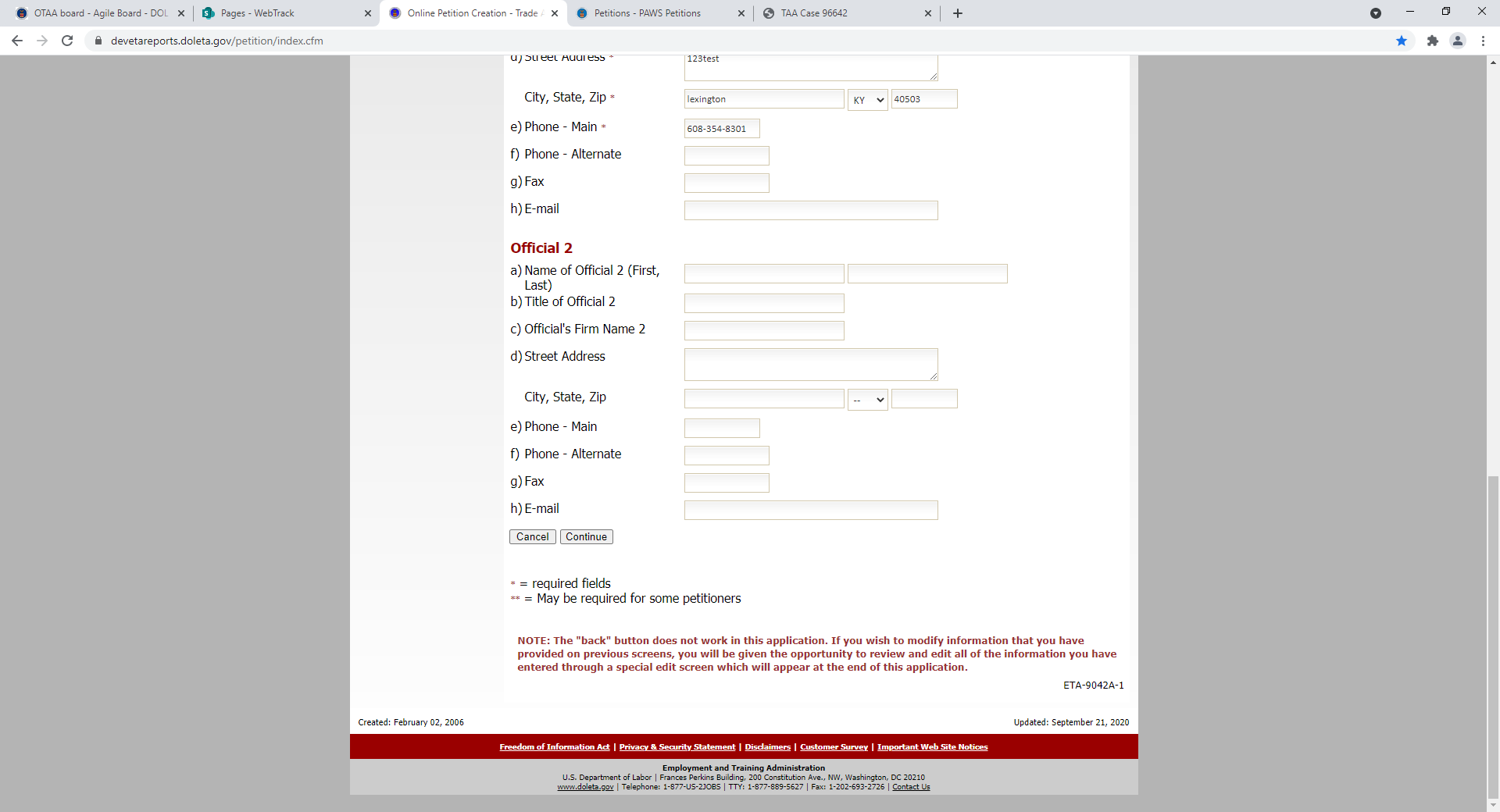Open the Chrome profile avatar icon
The height and width of the screenshot is (812, 1500).
(x=1457, y=41)
